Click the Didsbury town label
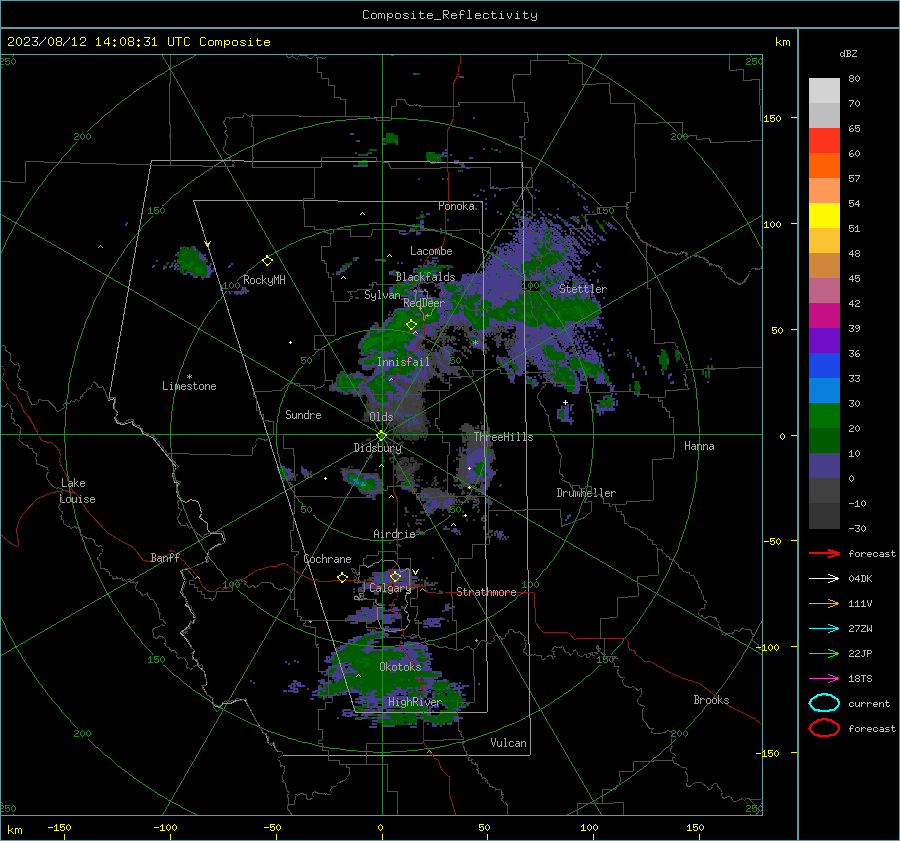This screenshot has height=841, width=900. [377, 448]
